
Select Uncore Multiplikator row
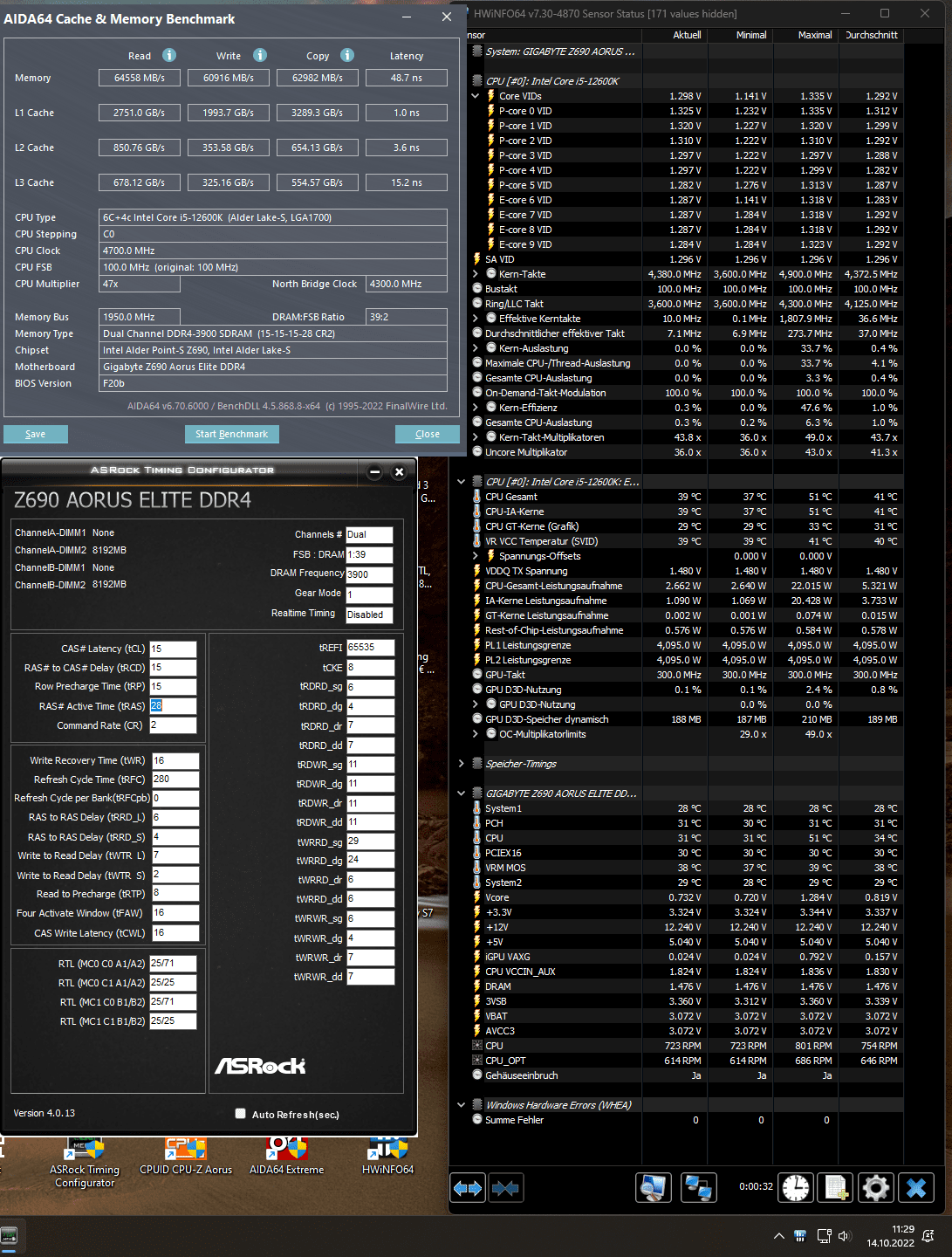point(687,452)
